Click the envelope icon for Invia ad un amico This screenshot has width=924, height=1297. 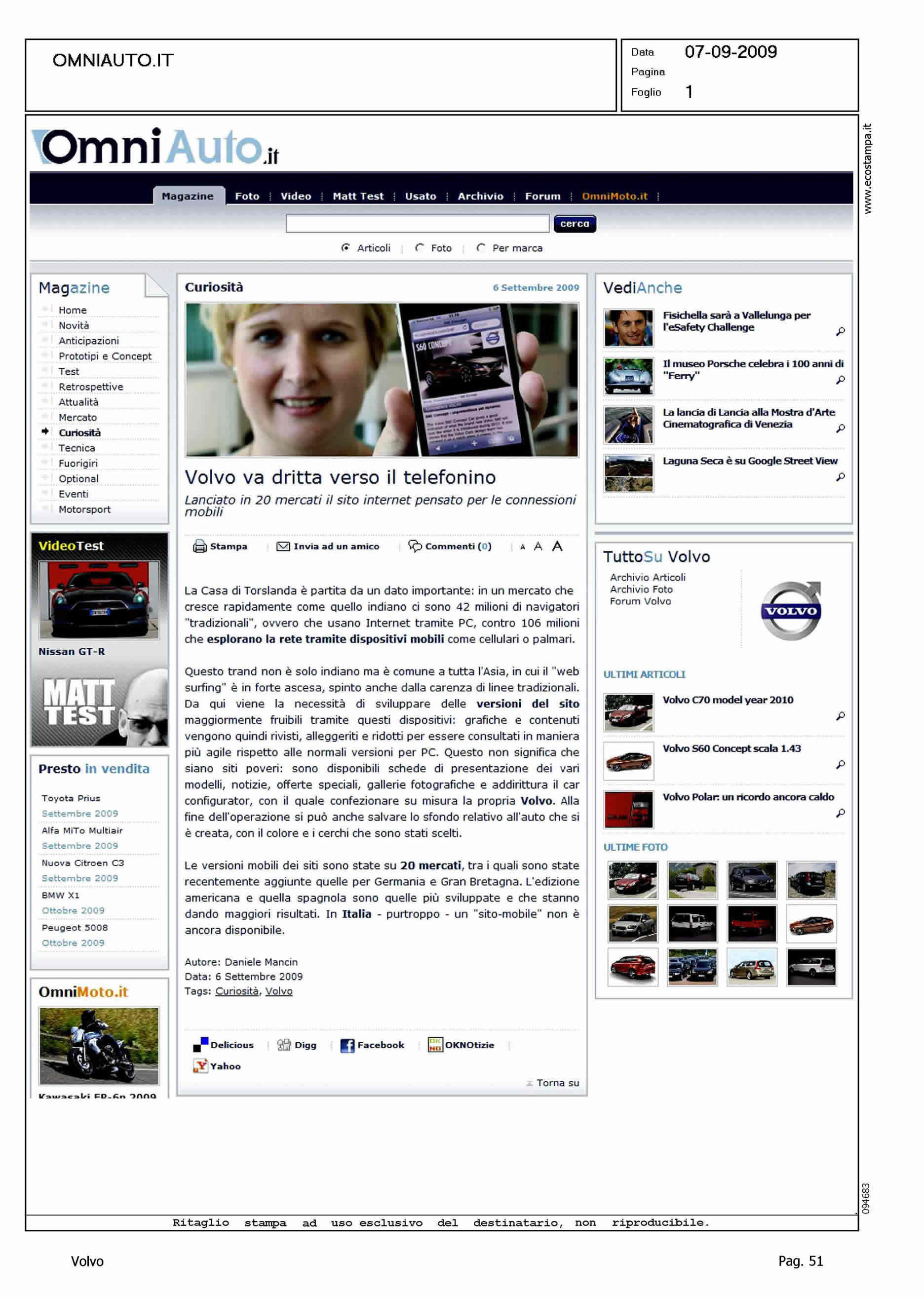click(x=283, y=547)
